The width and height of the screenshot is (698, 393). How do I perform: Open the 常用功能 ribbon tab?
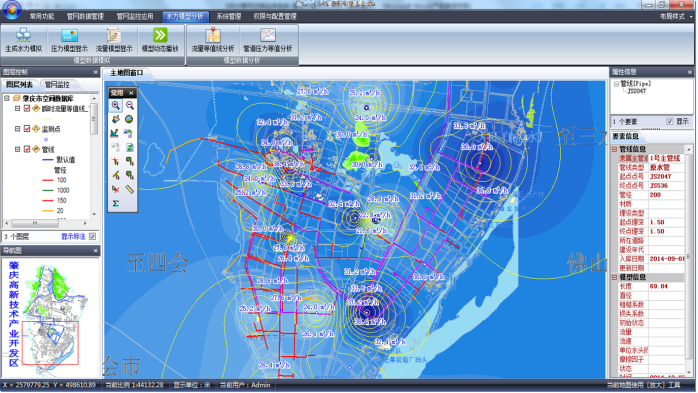pyautogui.click(x=42, y=16)
